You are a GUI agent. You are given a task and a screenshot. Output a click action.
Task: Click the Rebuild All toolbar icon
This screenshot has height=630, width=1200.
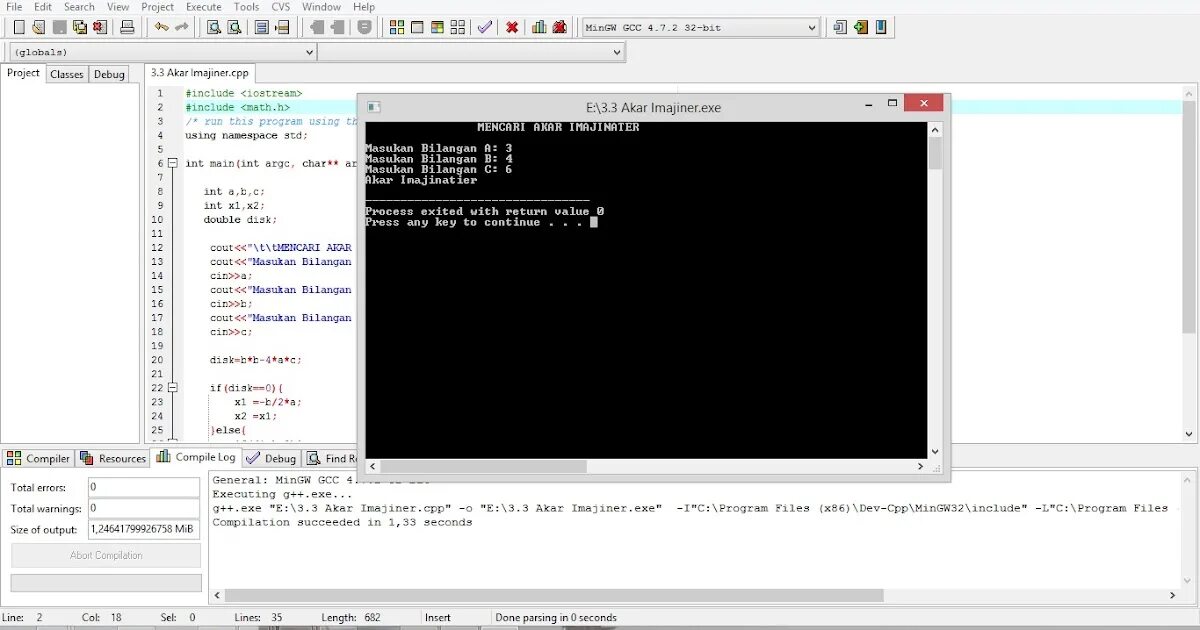pos(459,27)
